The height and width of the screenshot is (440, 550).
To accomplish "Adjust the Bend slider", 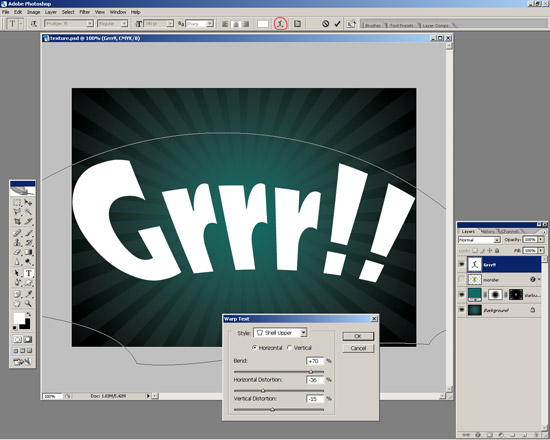I will [x=310, y=372].
